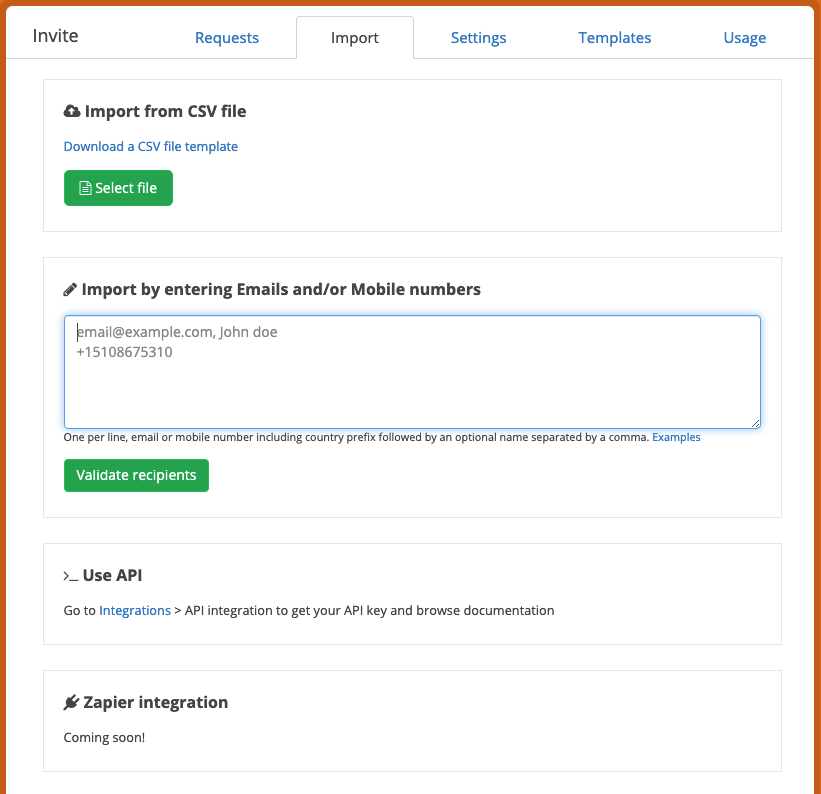Switch to the Settings tab
The height and width of the screenshot is (794, 821).
coord(479,38)
